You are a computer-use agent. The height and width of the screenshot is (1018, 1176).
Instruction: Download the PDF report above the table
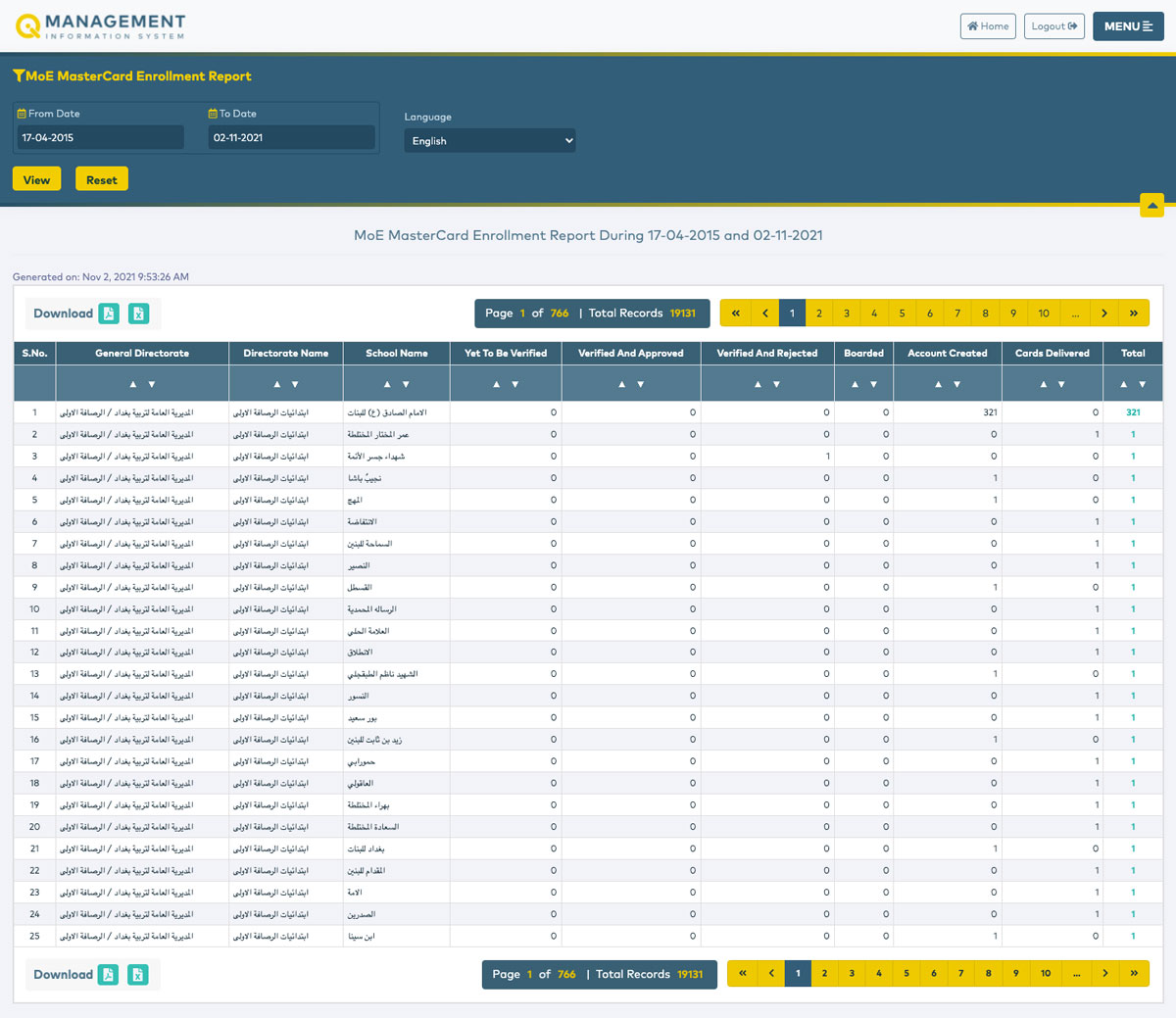[x=109, y=314]
